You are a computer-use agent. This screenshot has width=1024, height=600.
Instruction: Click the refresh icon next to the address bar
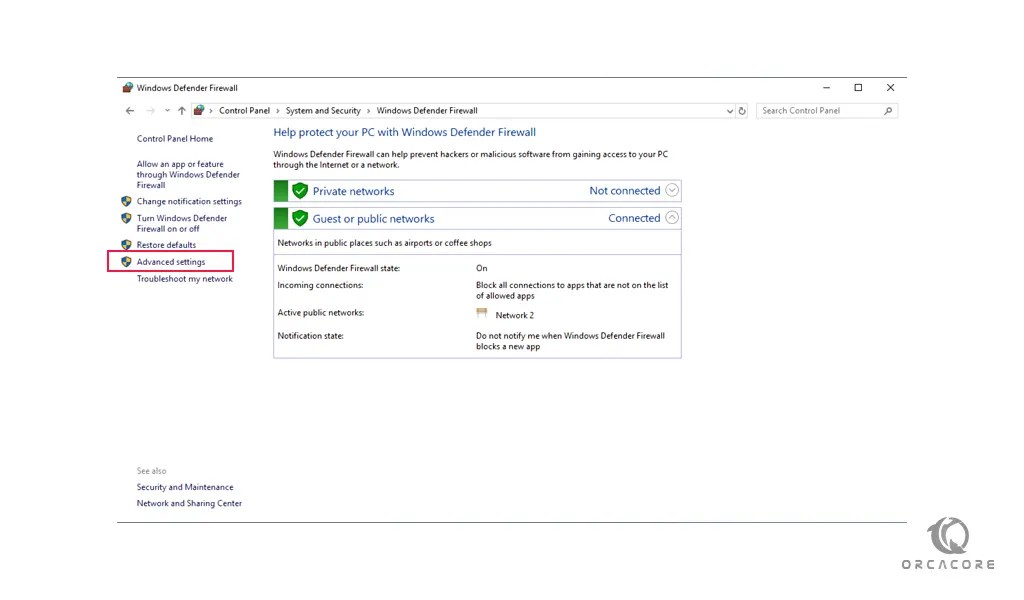[x=742, y=110]
